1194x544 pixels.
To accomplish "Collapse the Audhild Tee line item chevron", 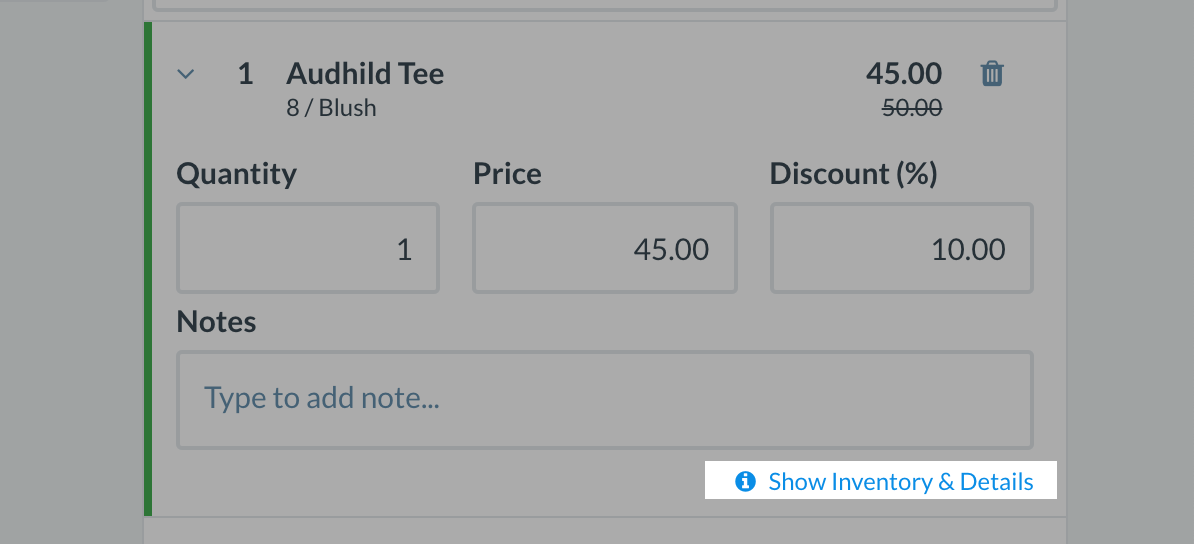I will coord(185,74).
